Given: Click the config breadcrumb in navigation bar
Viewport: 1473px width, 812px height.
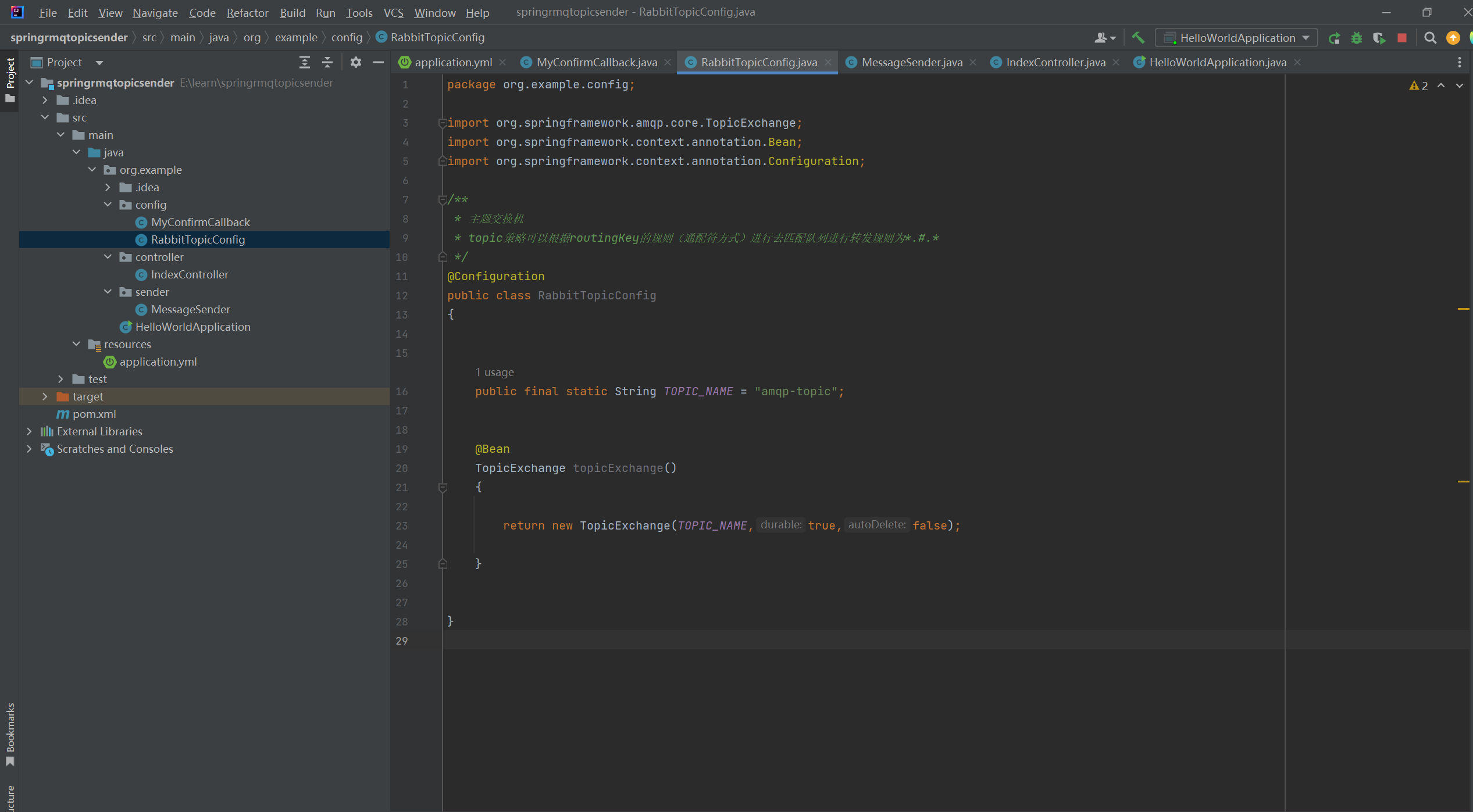Looking at the screenshot, I should (347, 37).
